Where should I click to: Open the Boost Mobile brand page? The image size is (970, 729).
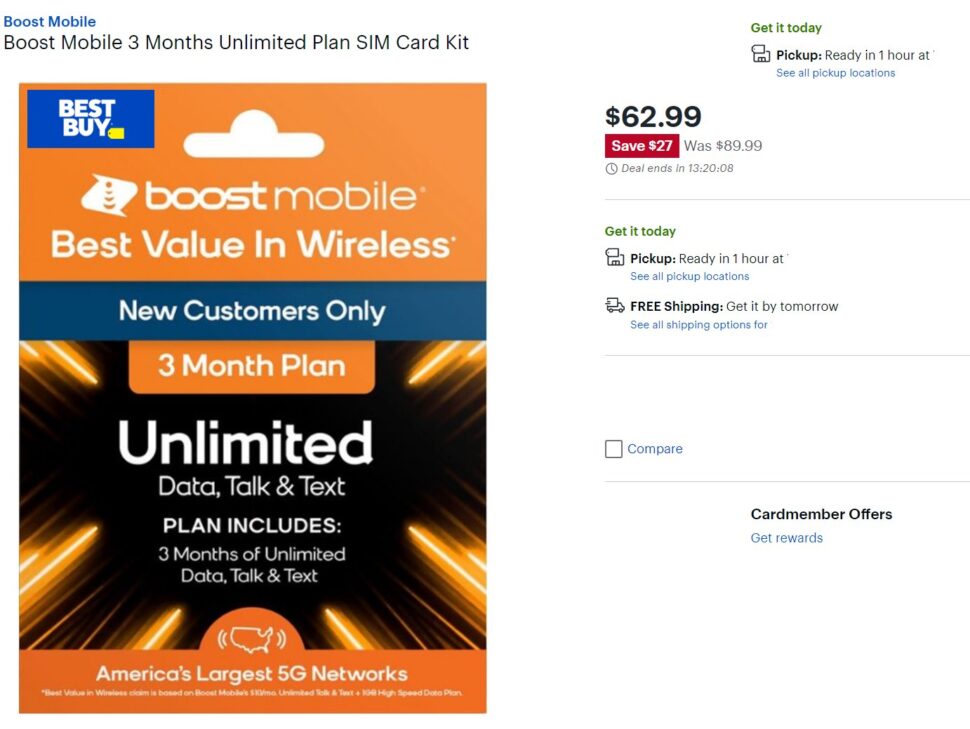coord(50,21)
